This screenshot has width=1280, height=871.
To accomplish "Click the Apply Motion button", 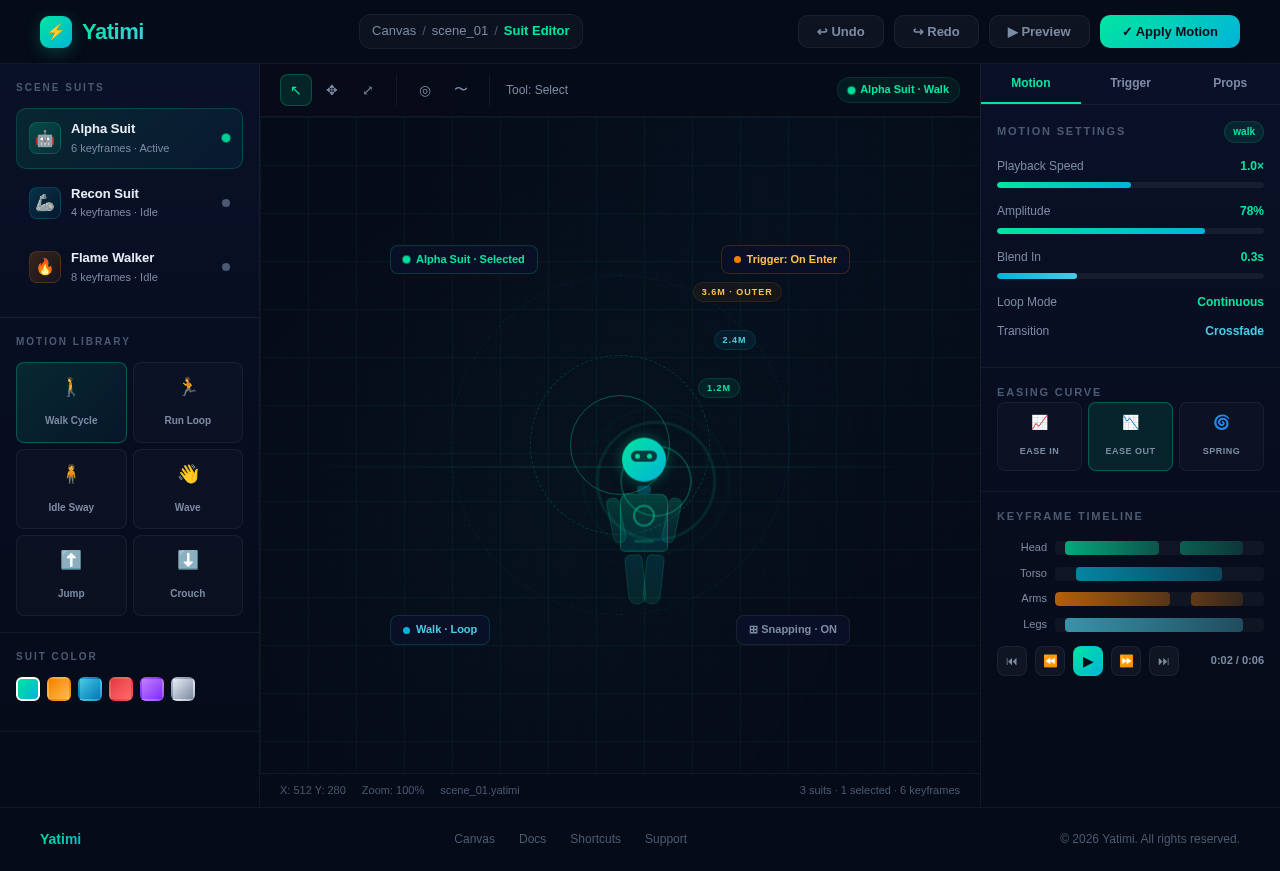I will point(1169,31).
